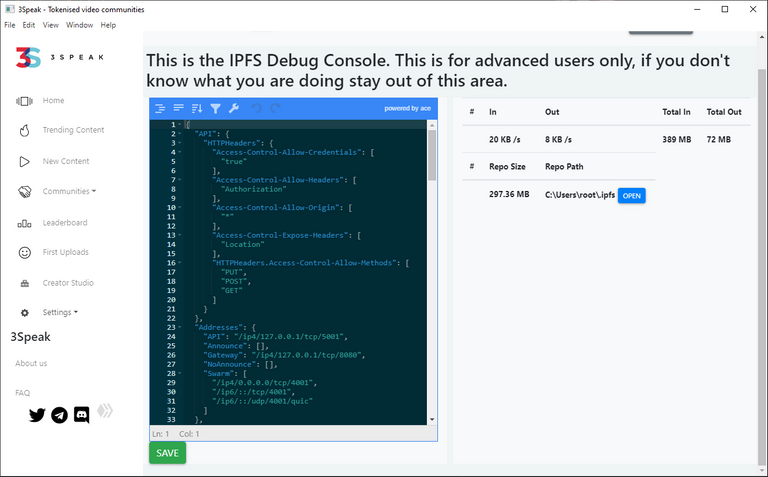Click the Communities handshake icon
The width and height of the screenshot is (768, 477).
click(x=24, y=191)
